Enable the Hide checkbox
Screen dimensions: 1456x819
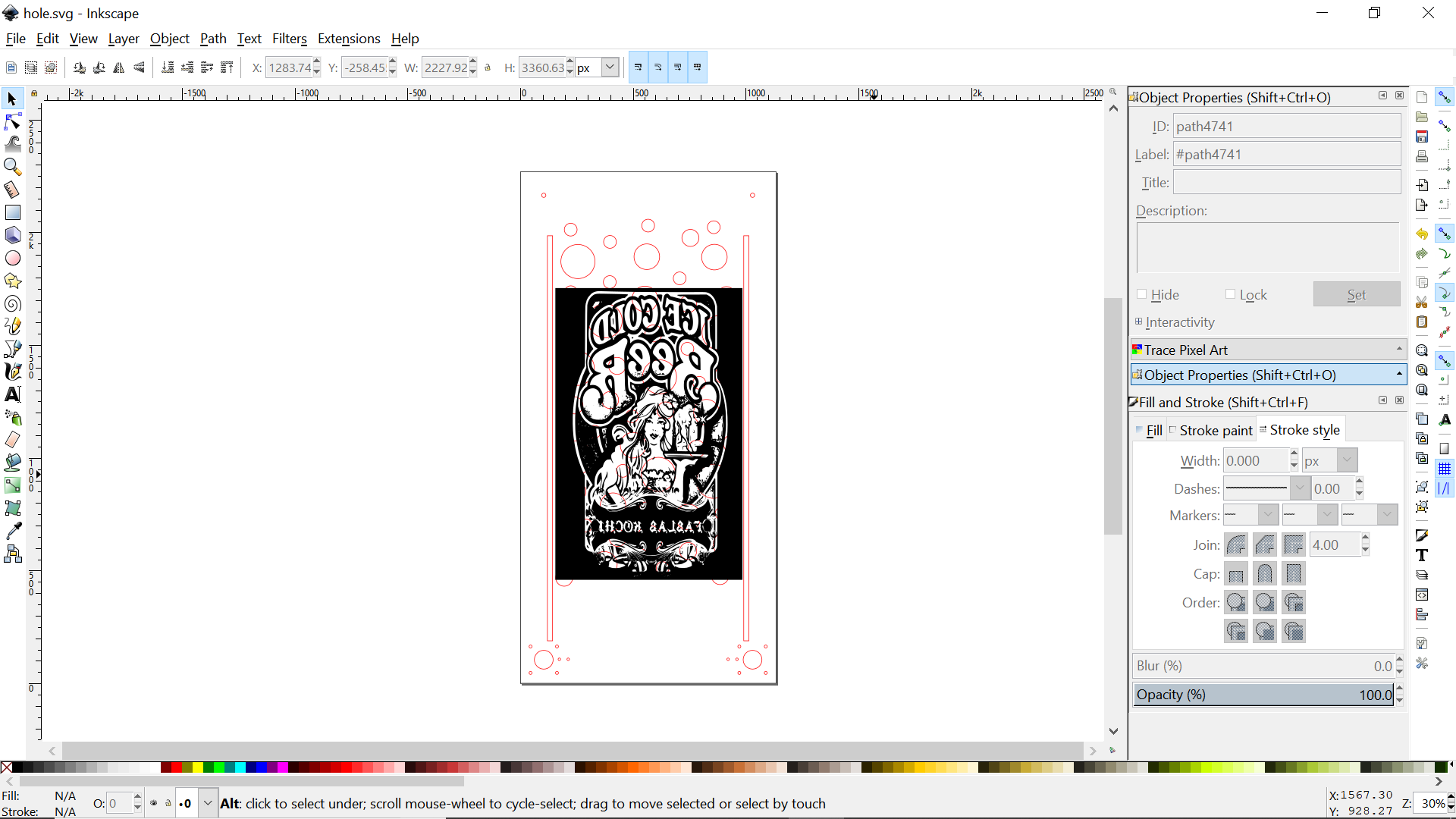[1141, 294]
